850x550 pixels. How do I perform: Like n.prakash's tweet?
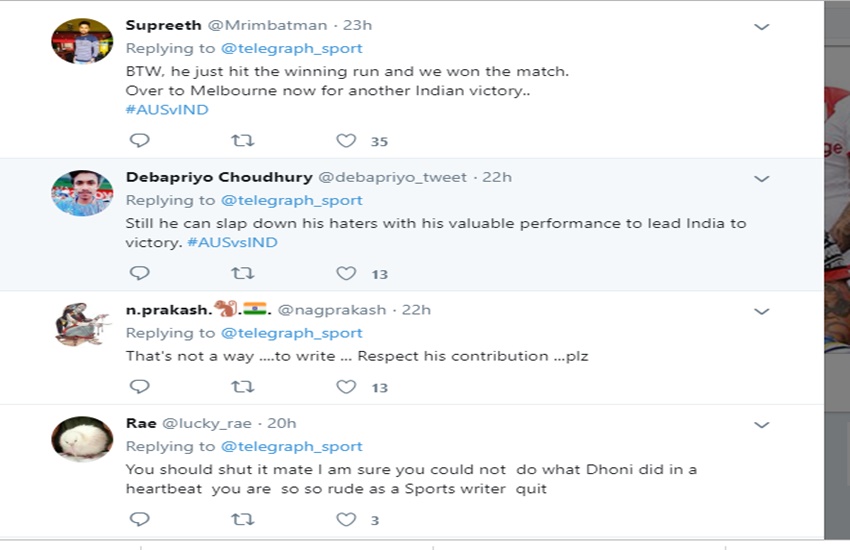(346, 387)
